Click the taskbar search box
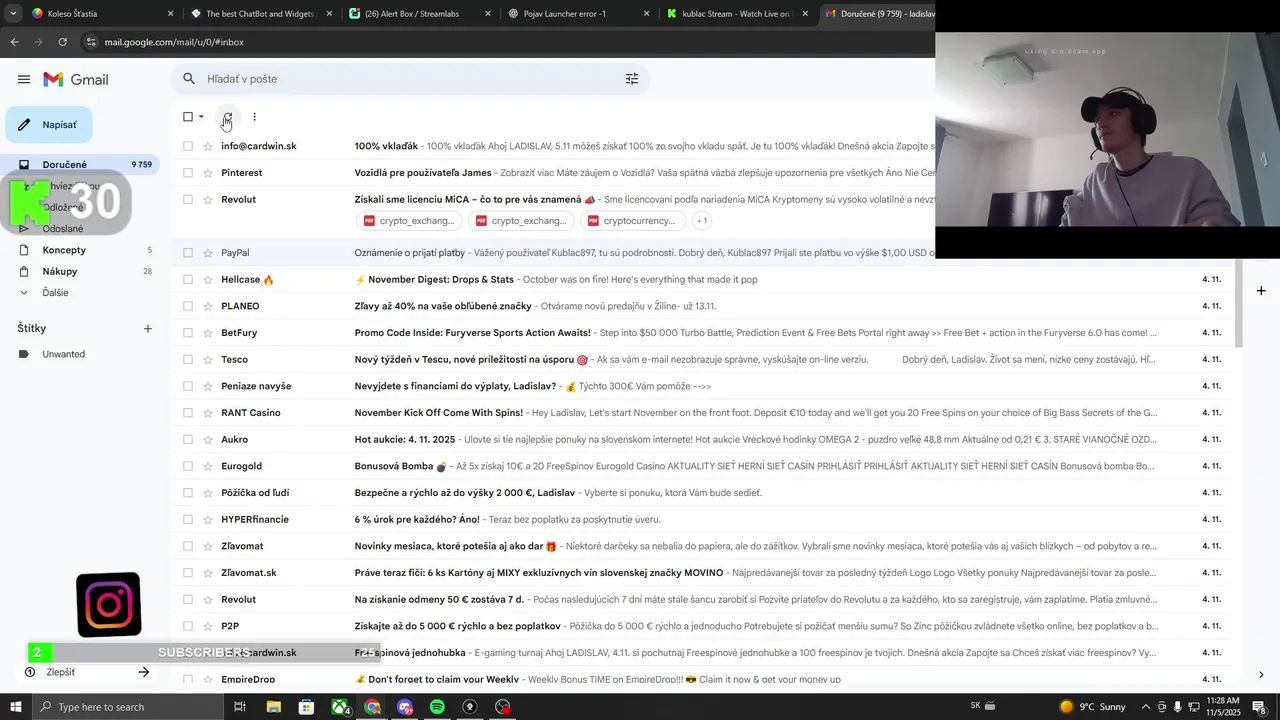Image resolution: width=1280 pixels, height=720 pixels. pyautogui.click(x=129, y=707)
